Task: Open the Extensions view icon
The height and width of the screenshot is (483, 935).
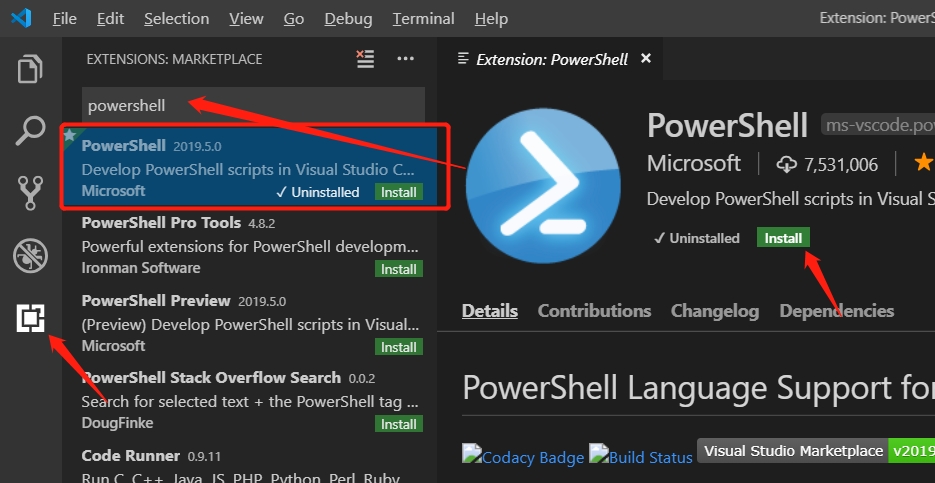Action: click(x=30, y=318)
